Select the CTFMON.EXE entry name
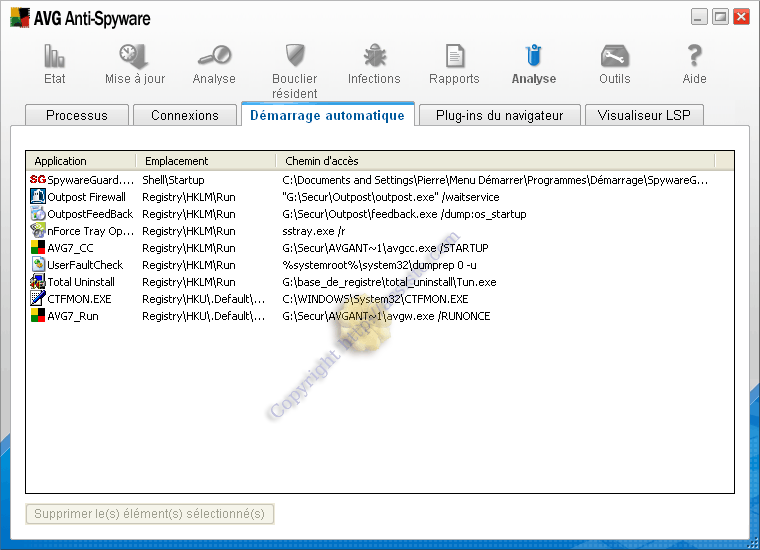Image resolution: width=760 pixels, height=550 pixels. (79, 299)
